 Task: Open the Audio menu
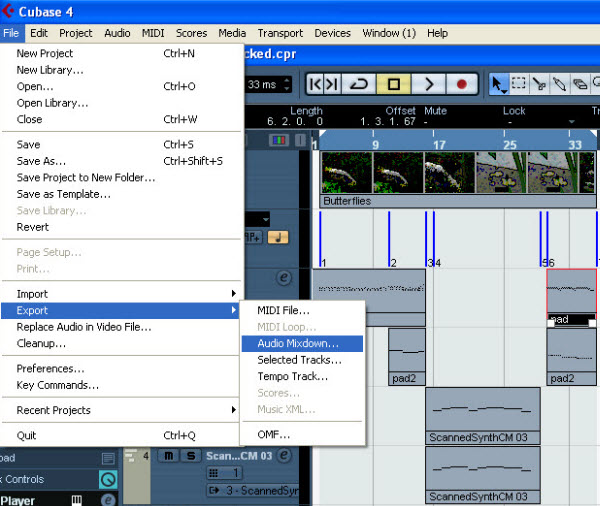[x=117, y=33]
